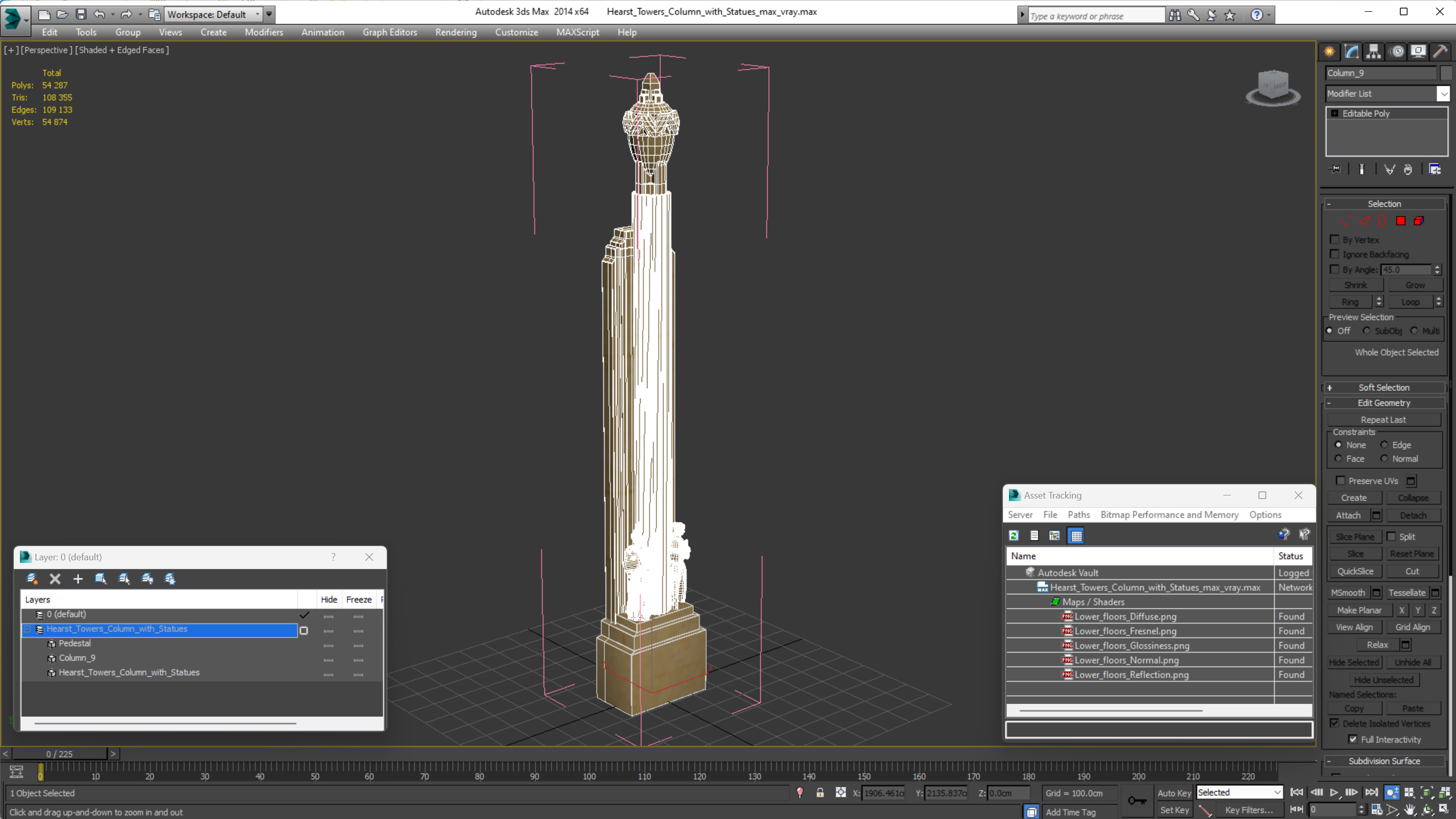Screen dimensions: 1456x819
Task: Click the Undo arrow icon
Action: 99,14
